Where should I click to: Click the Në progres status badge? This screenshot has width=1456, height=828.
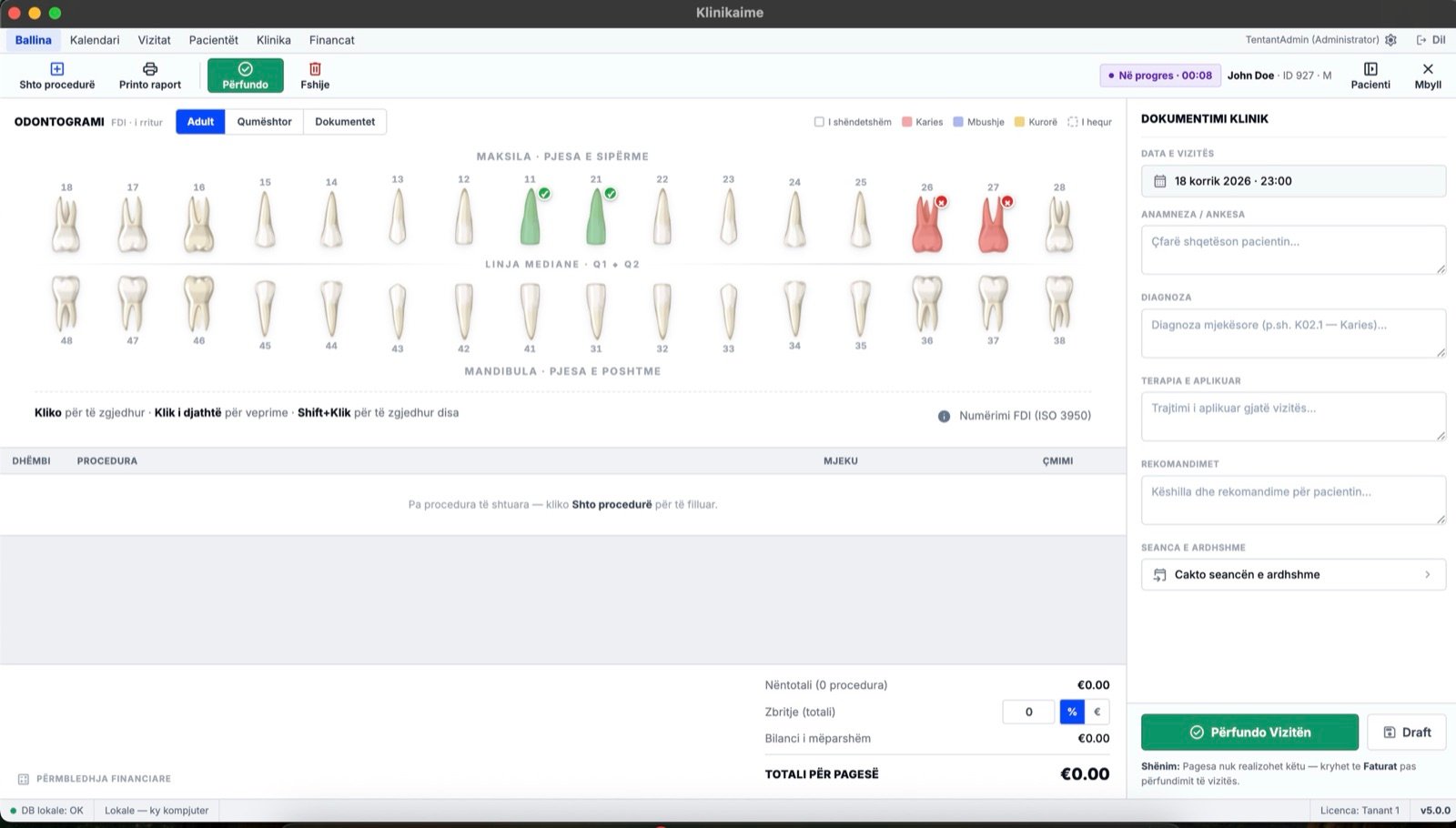point(1160,76)
